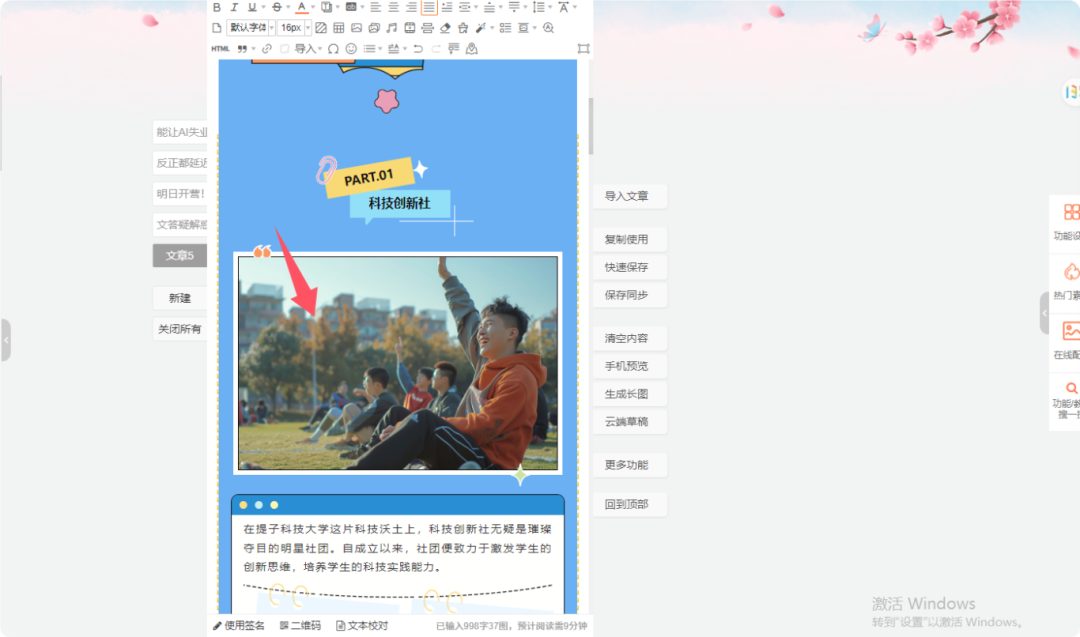The image size is (1080, 637).
Task: Expand the right side panel arrow handle
Action: (x=1044, y=313)
